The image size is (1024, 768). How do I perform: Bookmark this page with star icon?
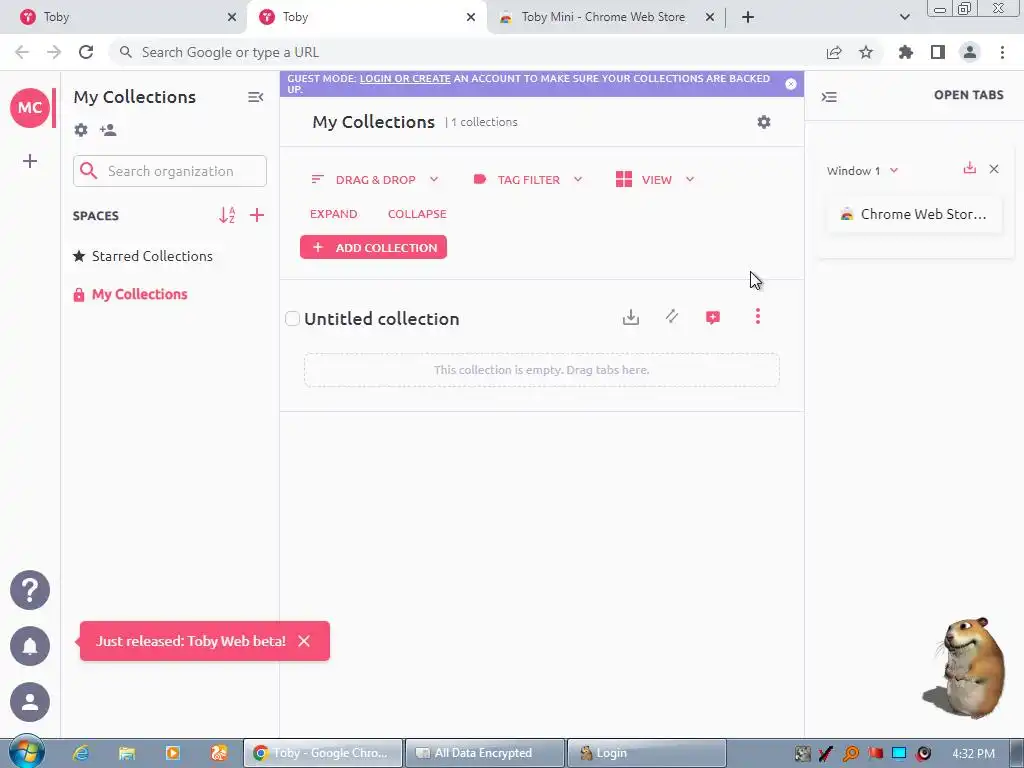click(x=866, y=52)
